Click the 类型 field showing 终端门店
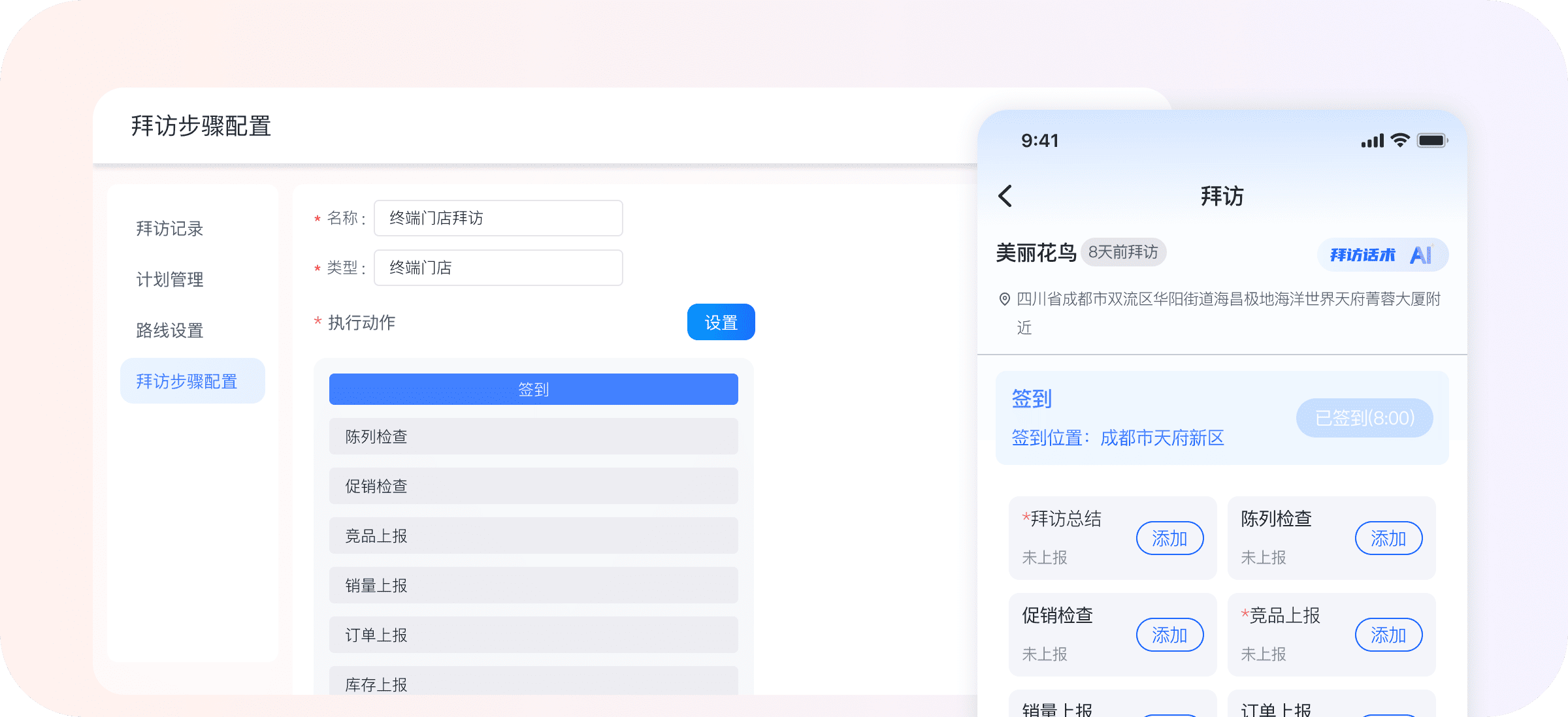The image size is (1568, 717). [x=498, y=268]
